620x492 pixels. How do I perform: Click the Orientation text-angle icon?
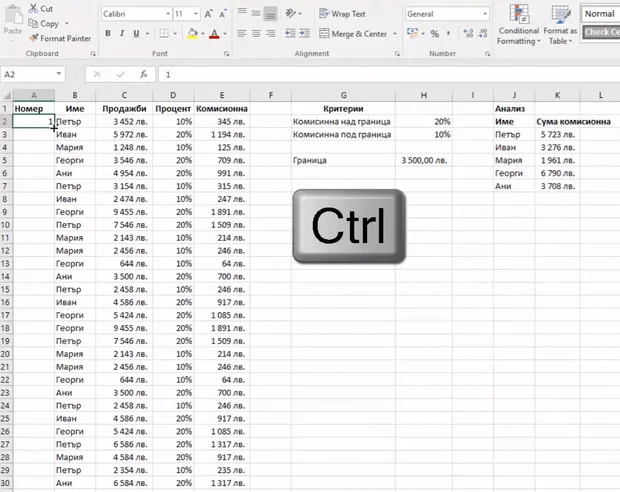tap(291, 13)
